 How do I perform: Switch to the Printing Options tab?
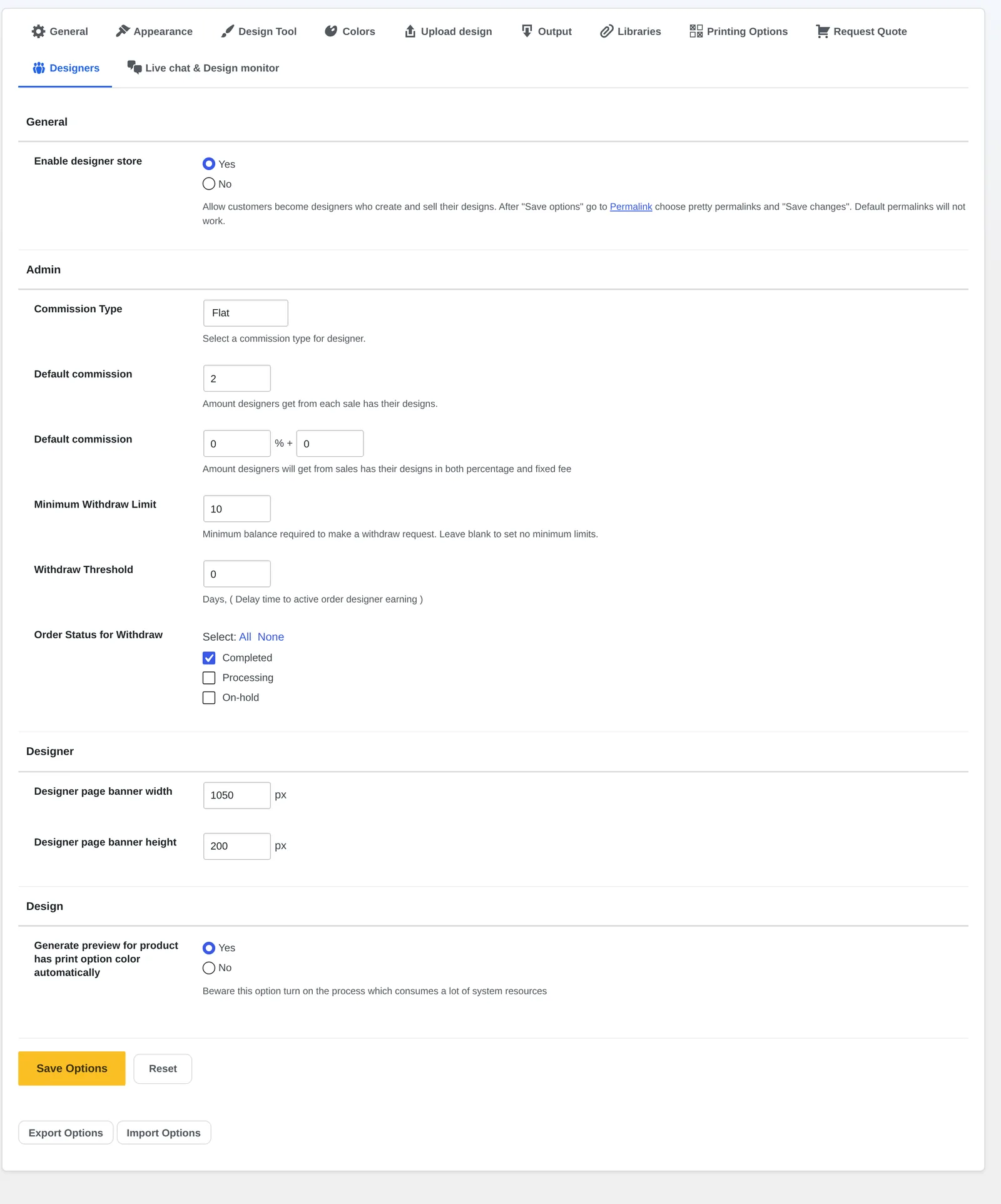point(739,31)
